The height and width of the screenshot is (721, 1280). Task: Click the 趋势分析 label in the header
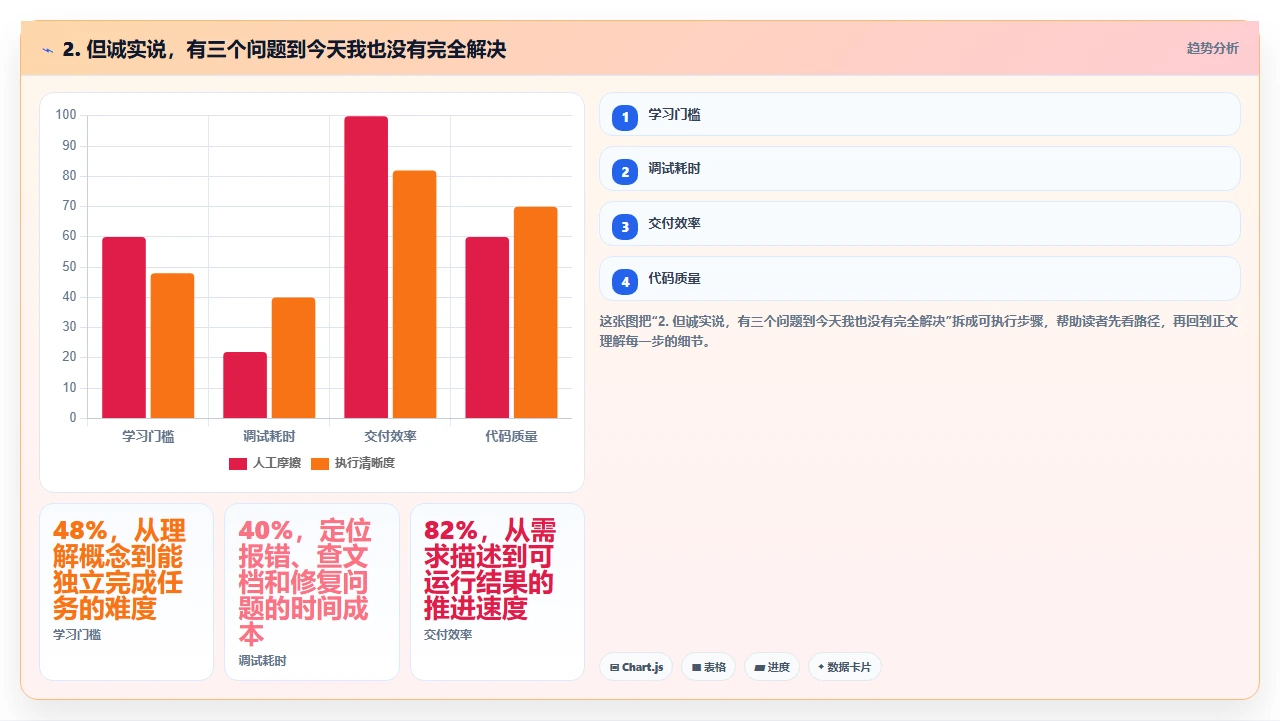(1212, 49)
